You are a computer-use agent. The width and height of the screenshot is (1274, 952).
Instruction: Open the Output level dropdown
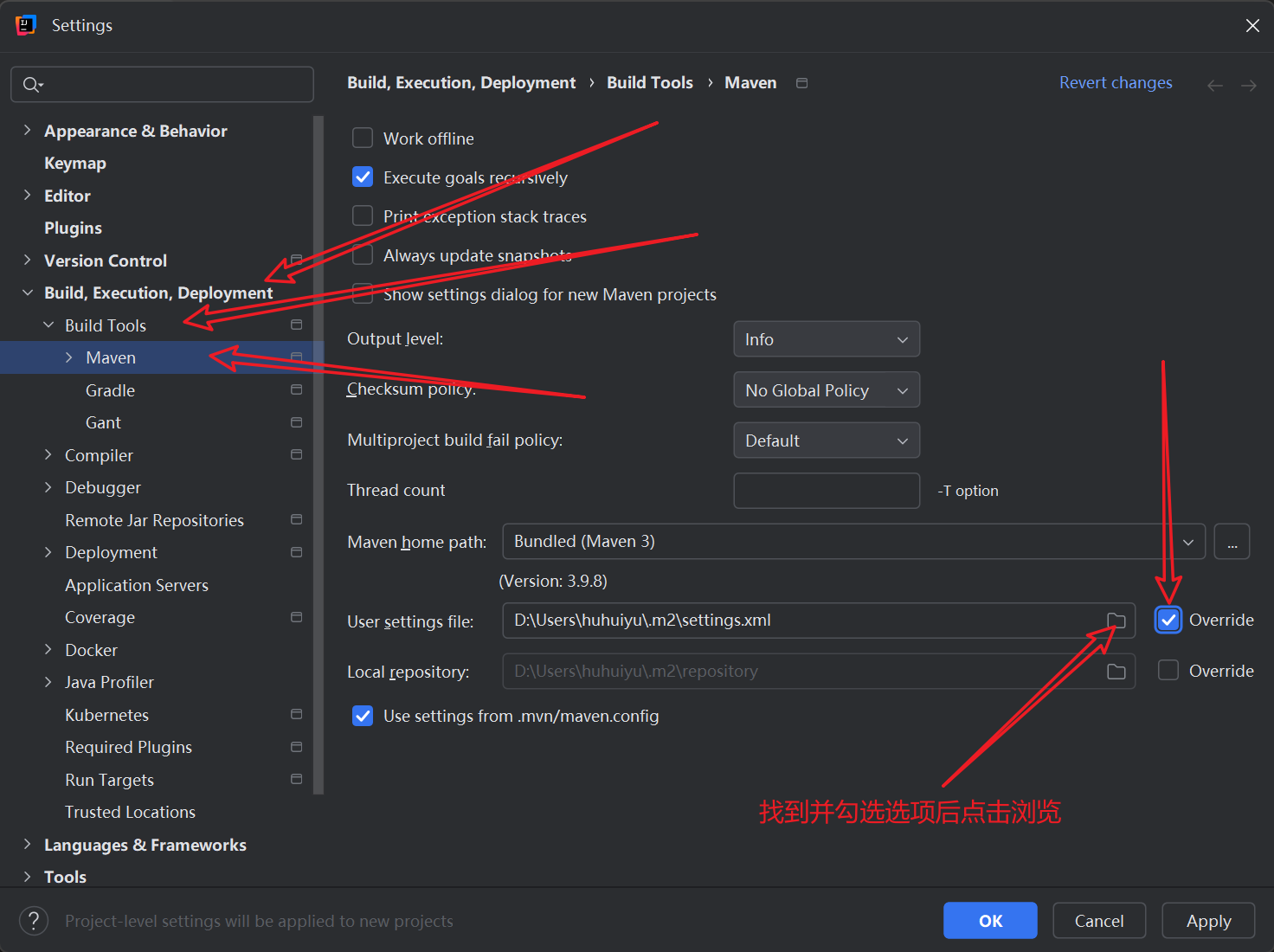(x=826, y=339)
